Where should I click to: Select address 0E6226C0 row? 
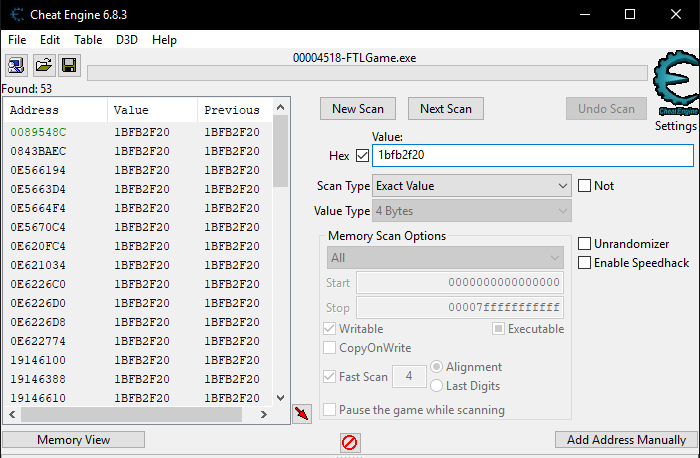point(138,284)
